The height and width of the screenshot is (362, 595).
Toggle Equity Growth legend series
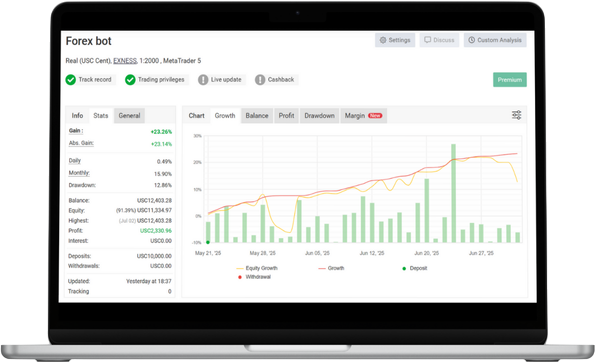click(257, 268)
